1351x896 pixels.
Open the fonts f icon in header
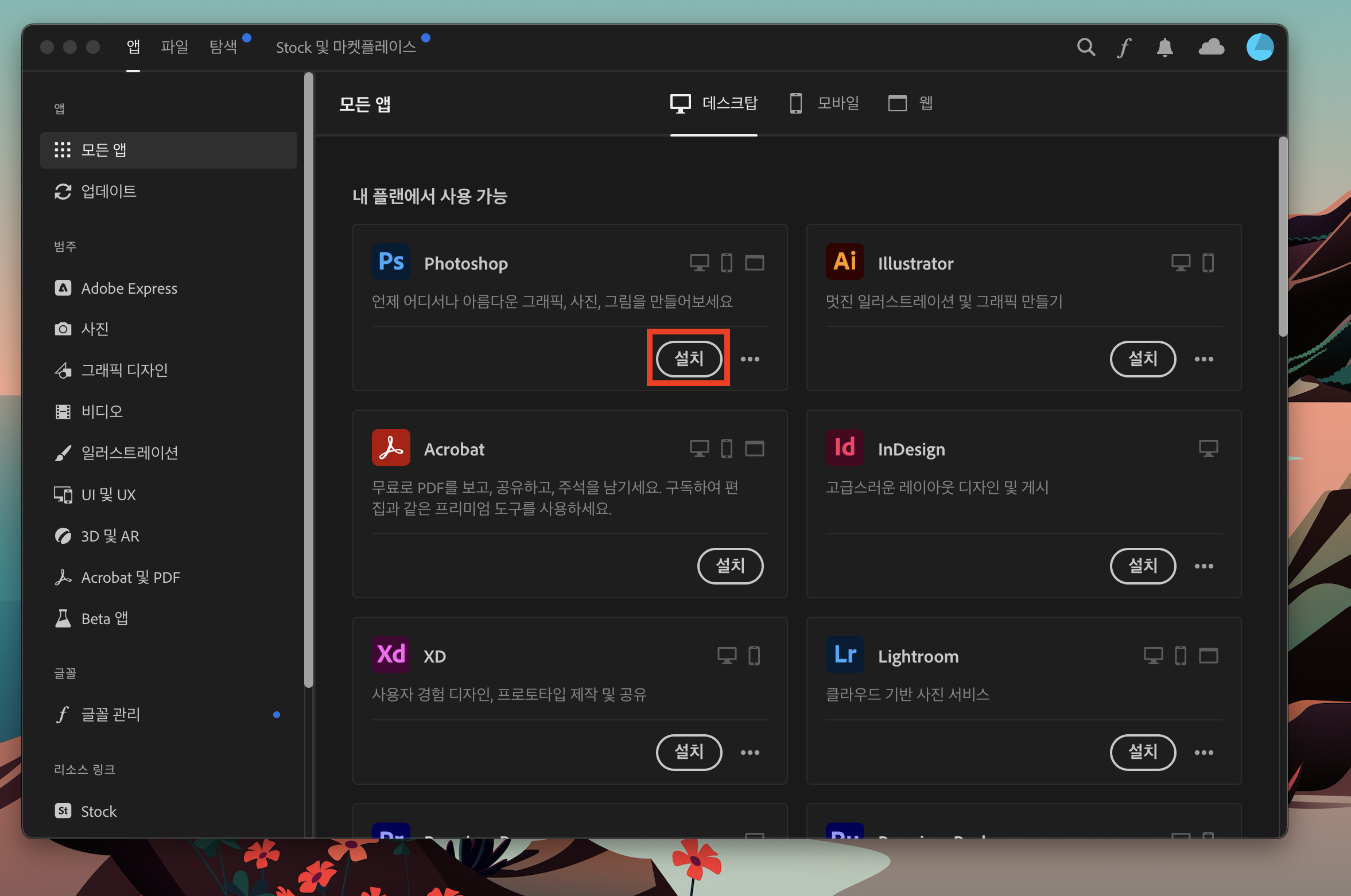coord(1124,47)
